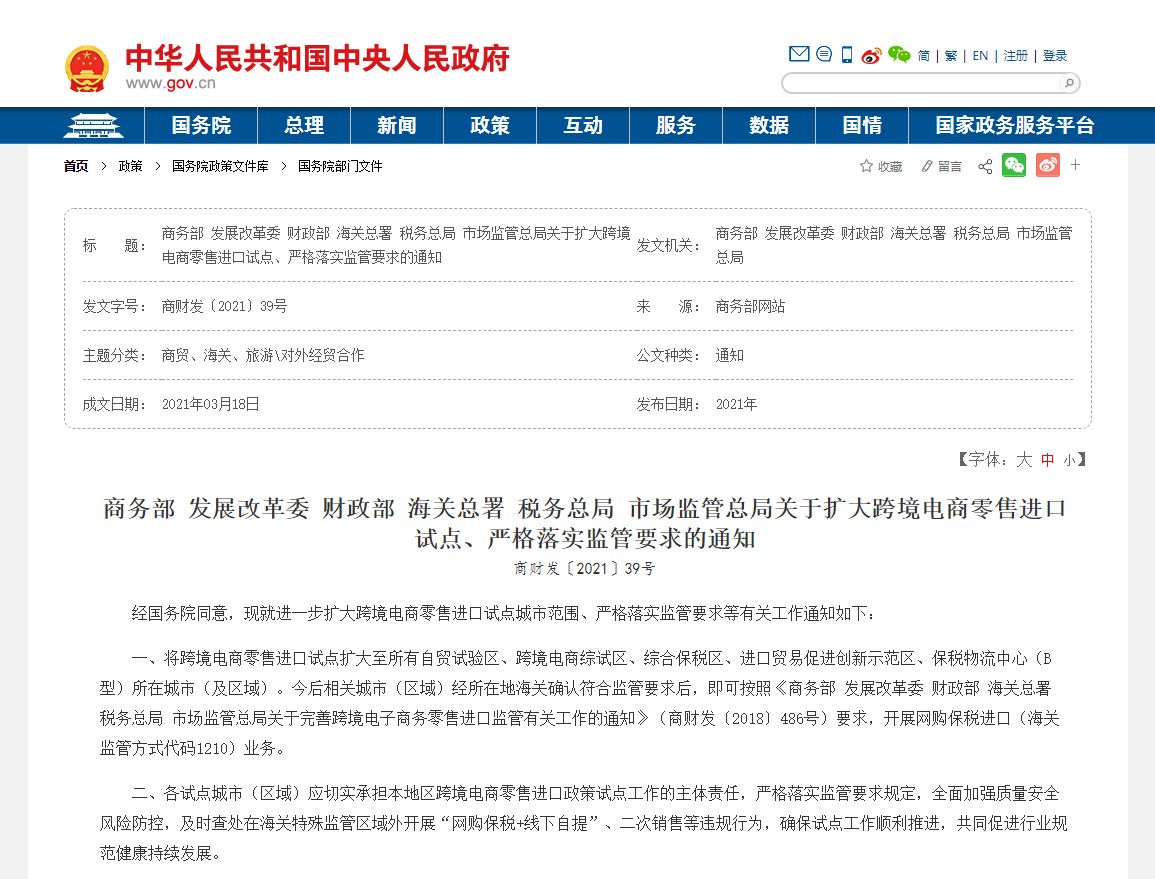Switch the page language to EN
This screenshot has height=879, width=1155.
click(980, 56)
